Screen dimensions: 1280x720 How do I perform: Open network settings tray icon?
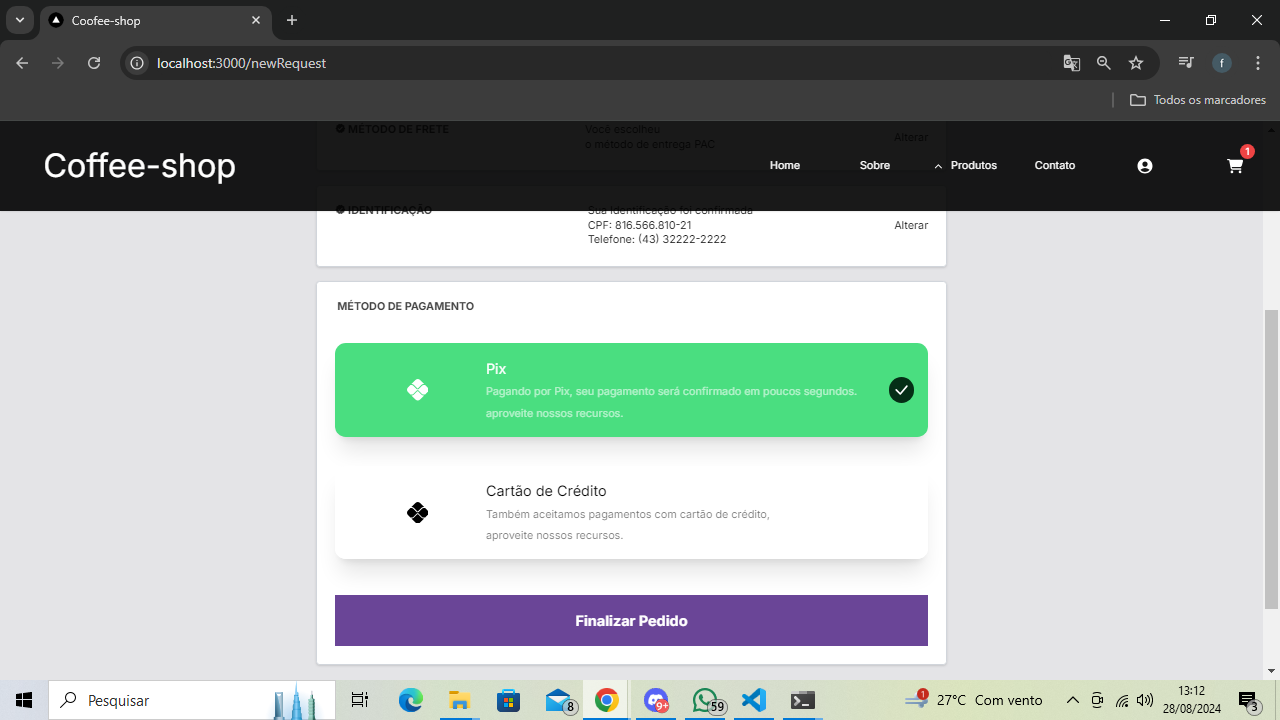click(x=1122, y=700)
